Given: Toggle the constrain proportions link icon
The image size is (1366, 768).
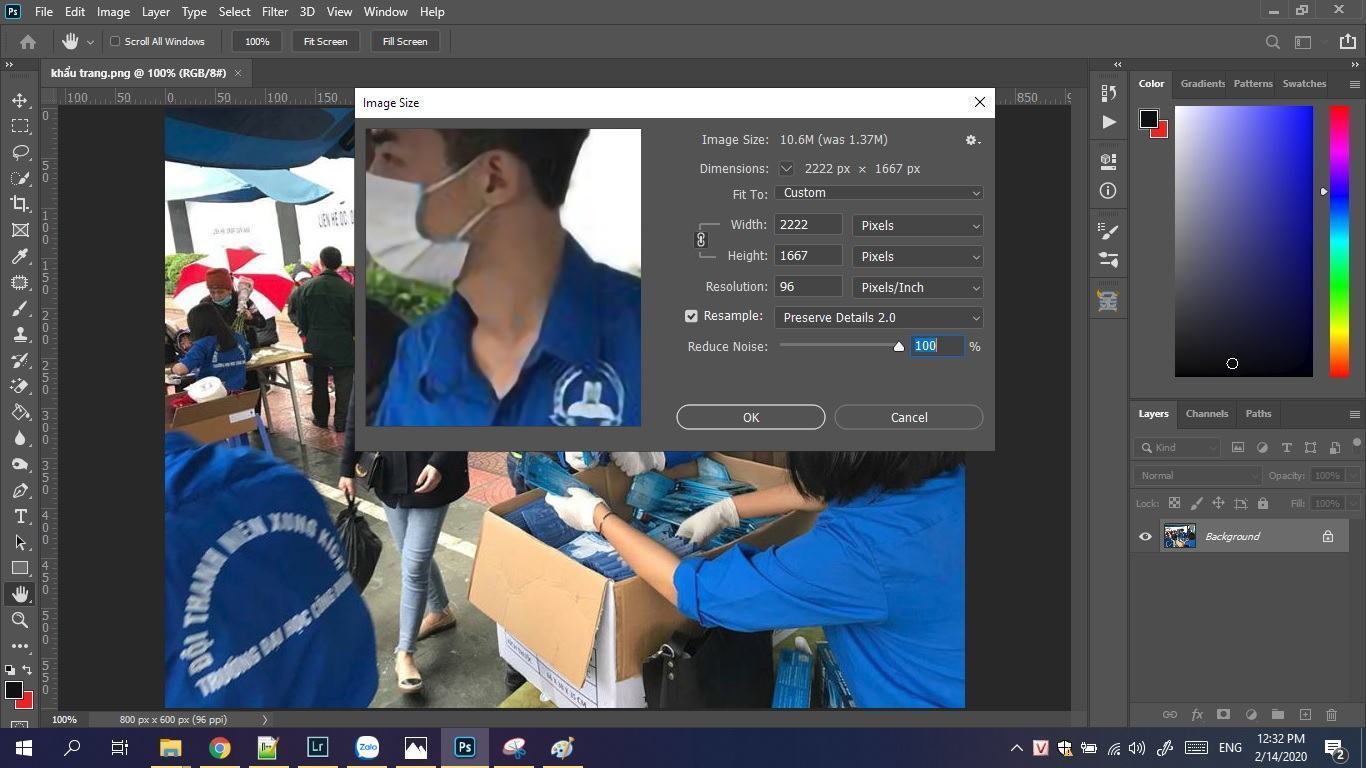Looking at the screenshot, I should [x=701, y=240].
